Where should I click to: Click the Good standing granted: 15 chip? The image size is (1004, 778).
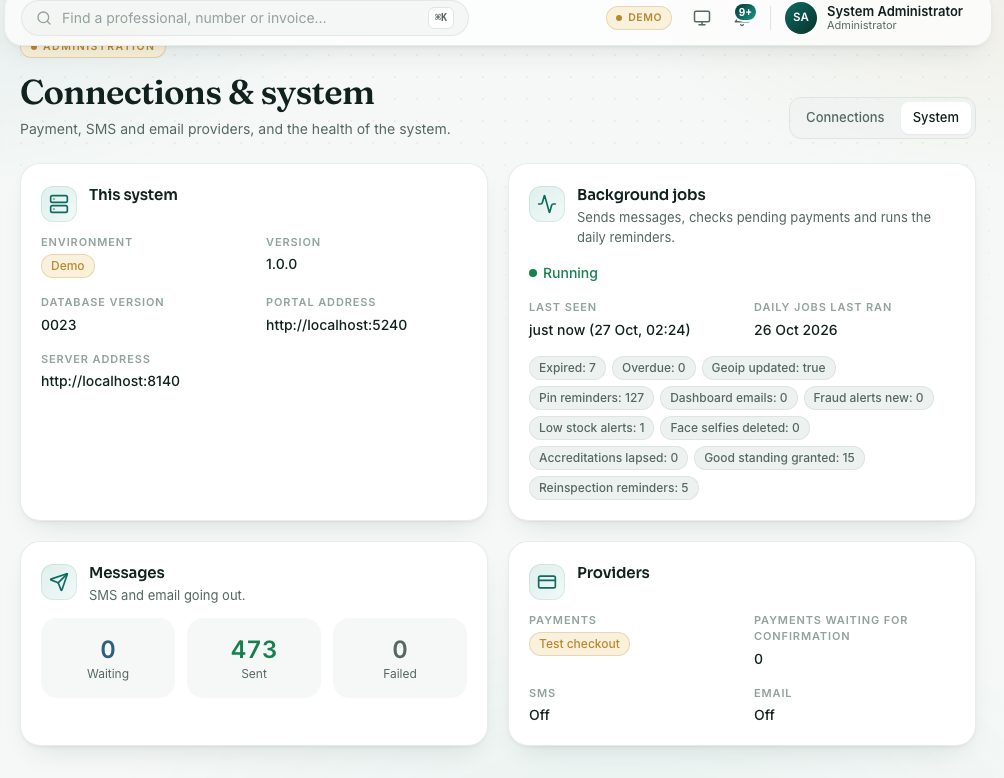[779, 458]
